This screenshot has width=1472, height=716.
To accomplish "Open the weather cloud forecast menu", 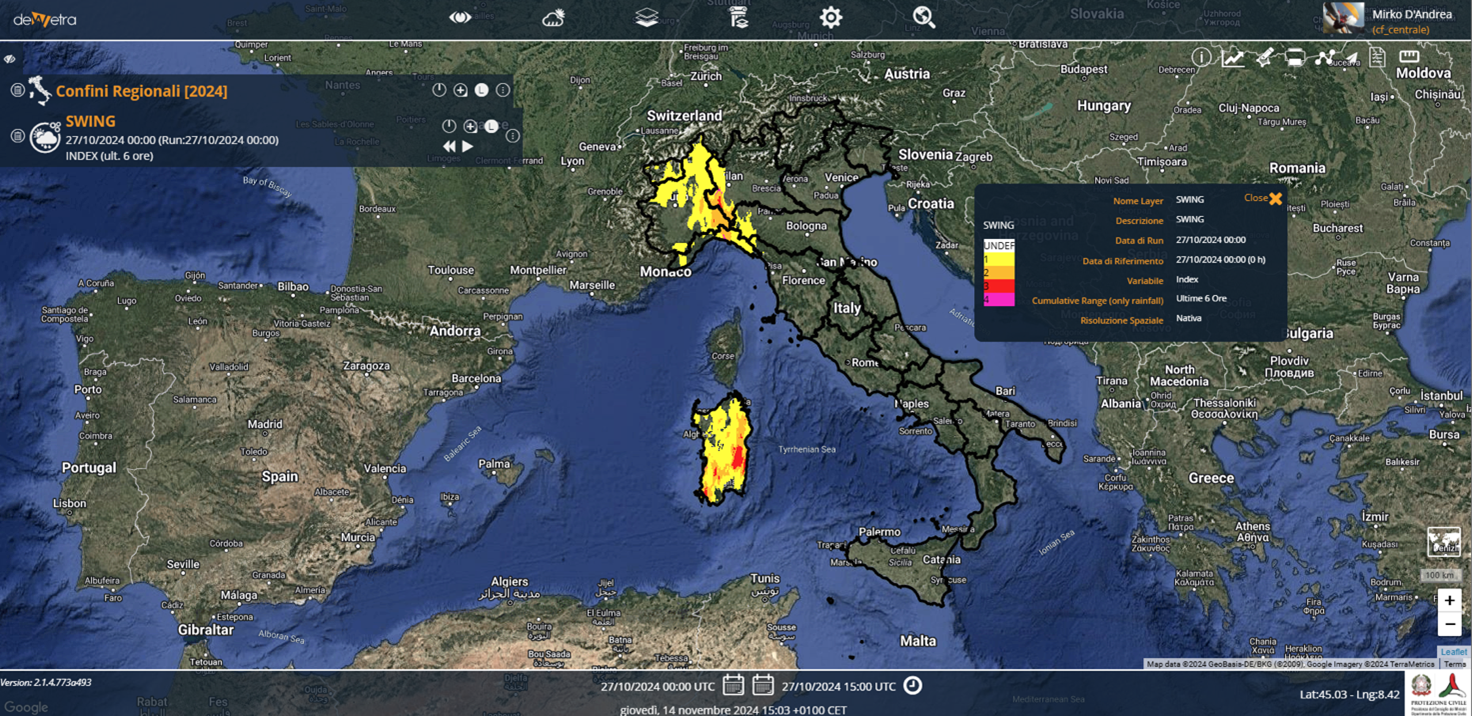I will [x=553, y=18].
